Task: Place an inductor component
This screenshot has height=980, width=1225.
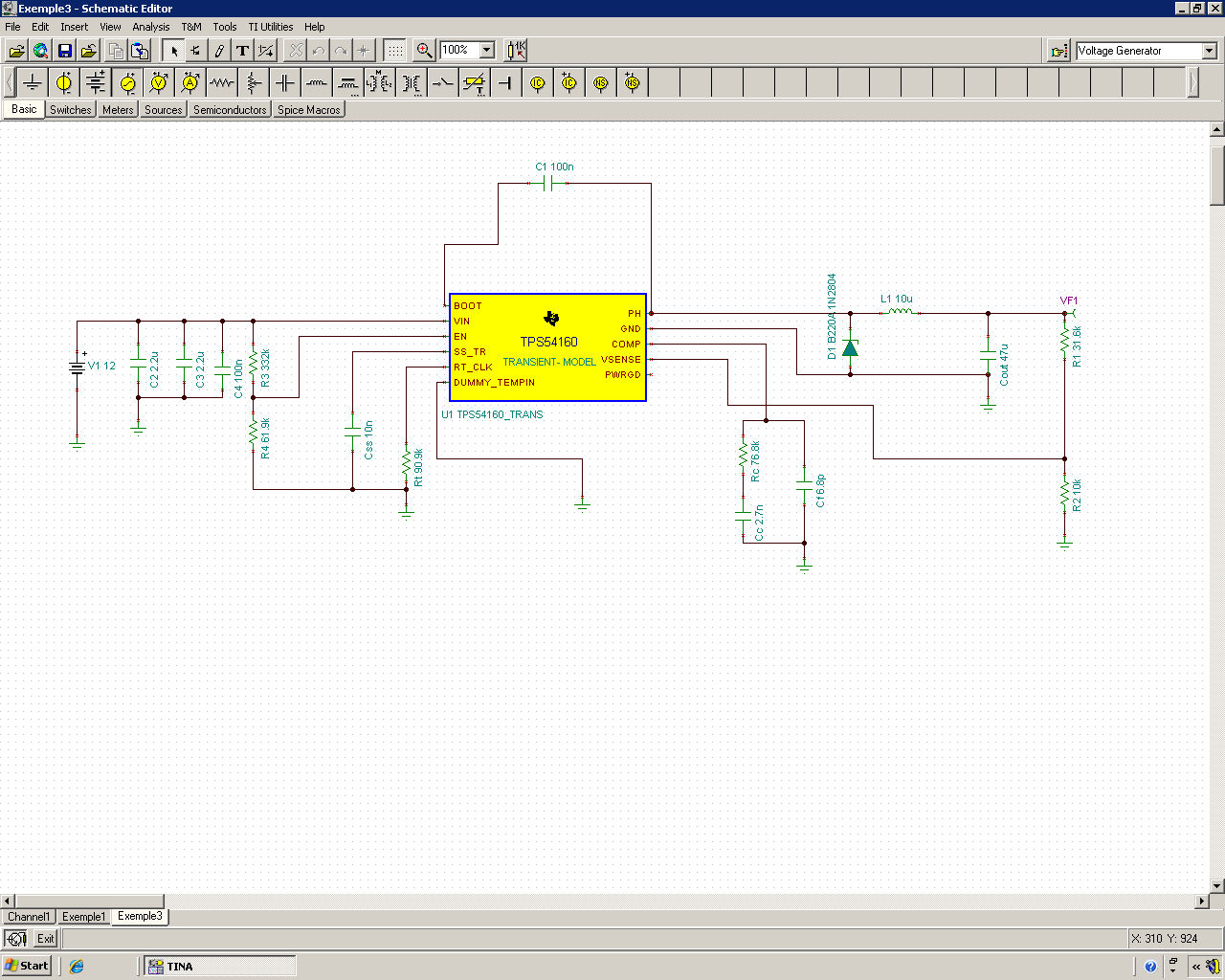Action: (316, 82)
